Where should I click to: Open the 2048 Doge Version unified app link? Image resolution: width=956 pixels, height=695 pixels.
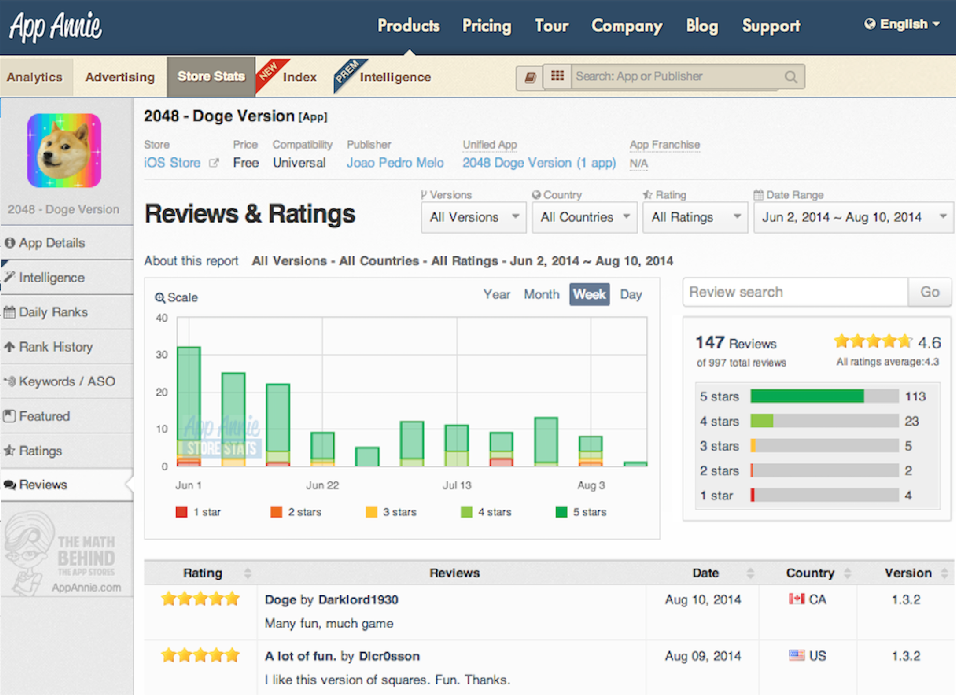[x=539, y=163]
